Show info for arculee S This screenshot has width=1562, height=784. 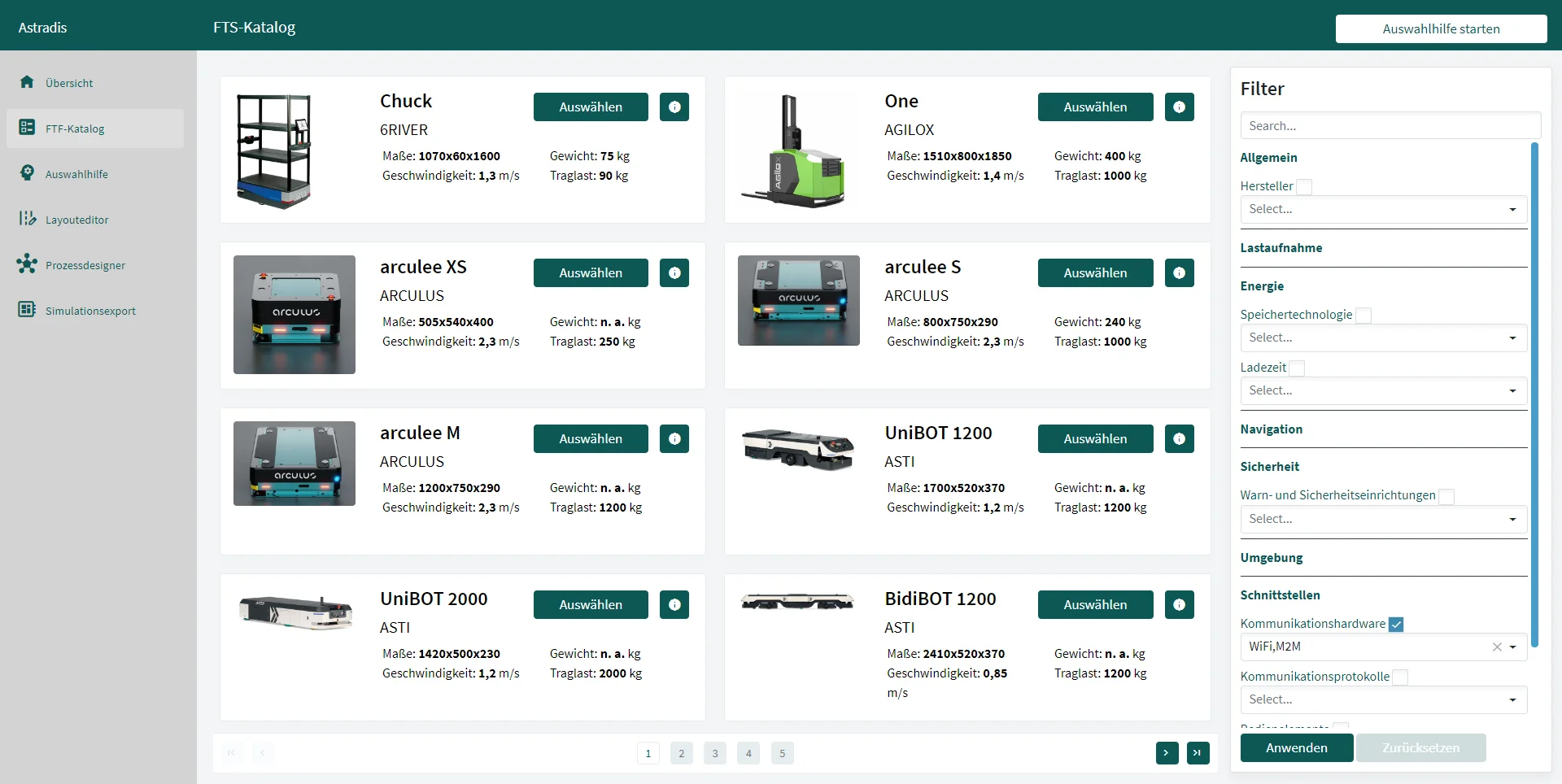coord(1179,273)
